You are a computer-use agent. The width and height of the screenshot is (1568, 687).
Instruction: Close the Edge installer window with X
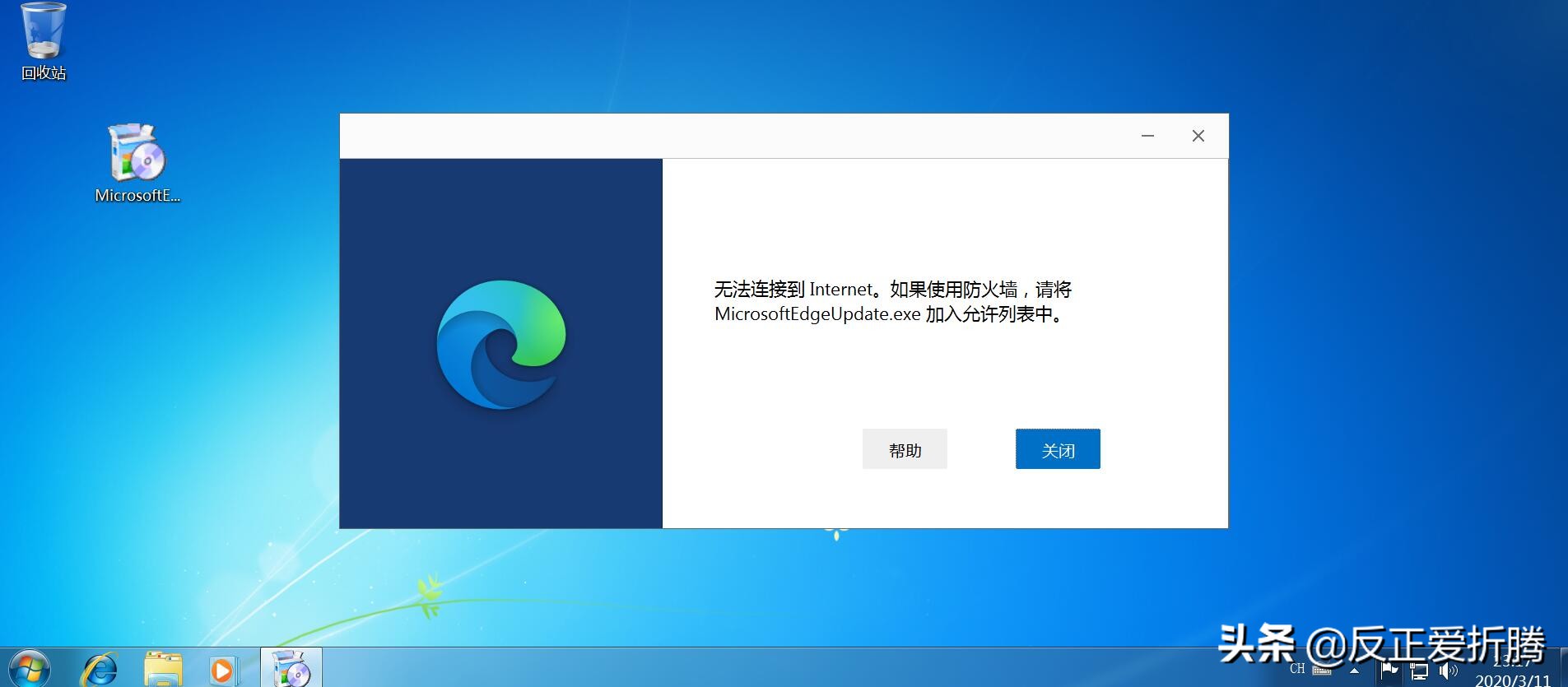(1198, 136)
